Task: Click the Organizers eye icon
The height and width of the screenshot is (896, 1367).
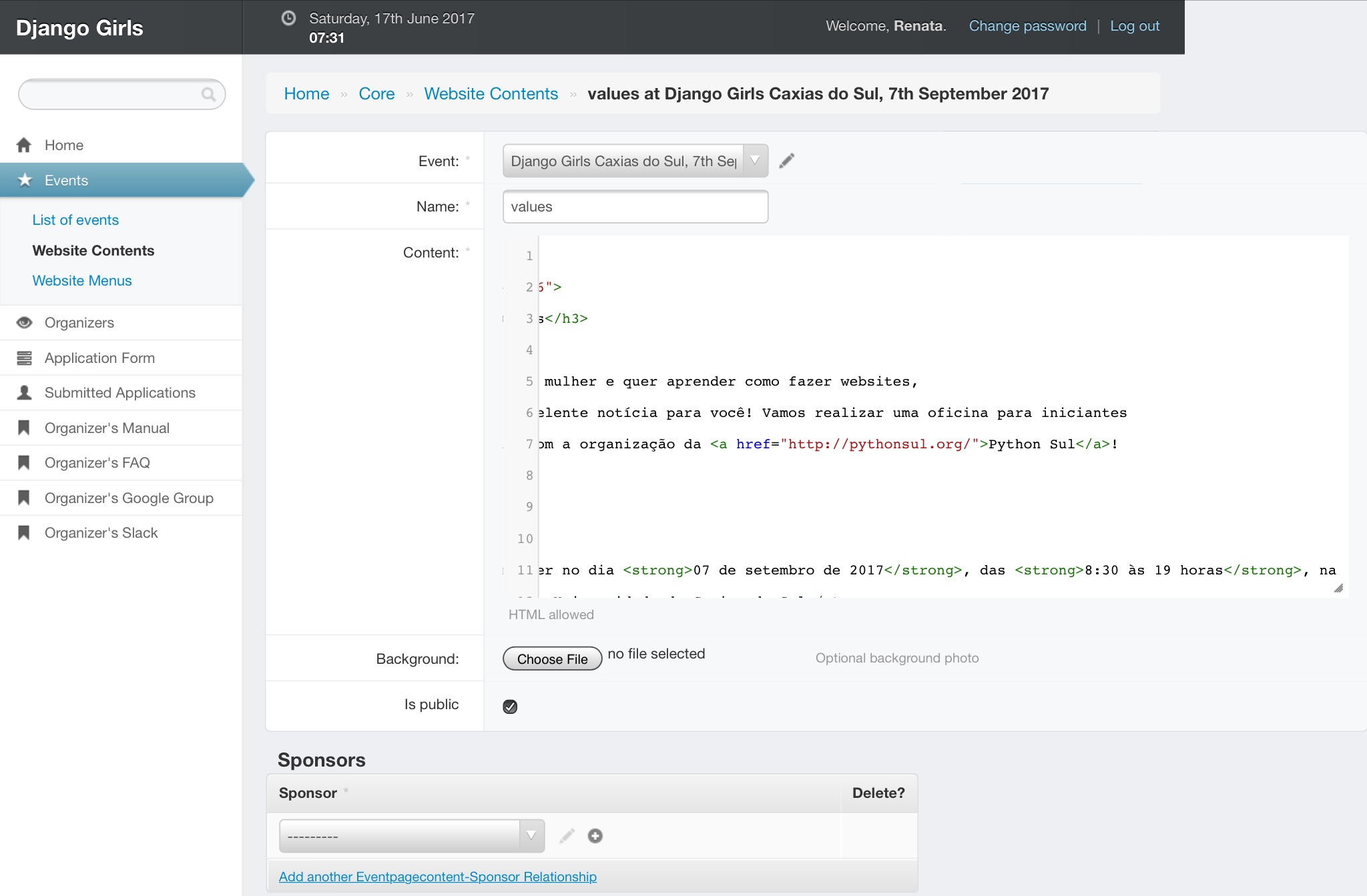Action: coord(24,322)
